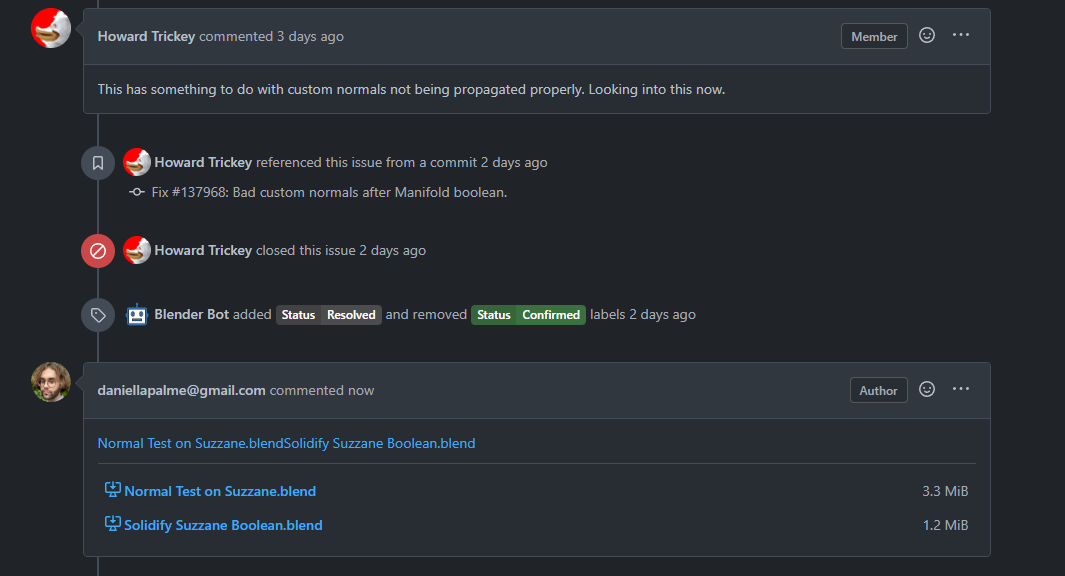The height and width of the screenshot is (576, 1065).
Task: Click daniellapalme's avatar thumbnail
Action: [x=51, y=382]
